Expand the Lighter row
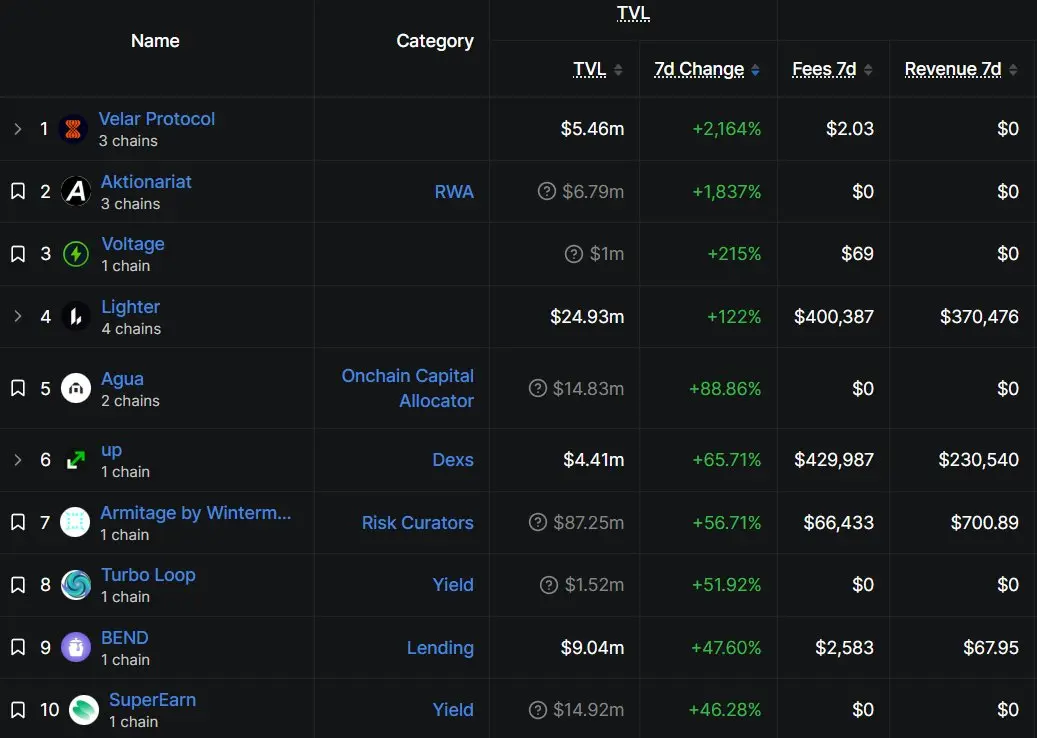The image size is (1037, 738). pyautogui.click(x=18, y=316)
